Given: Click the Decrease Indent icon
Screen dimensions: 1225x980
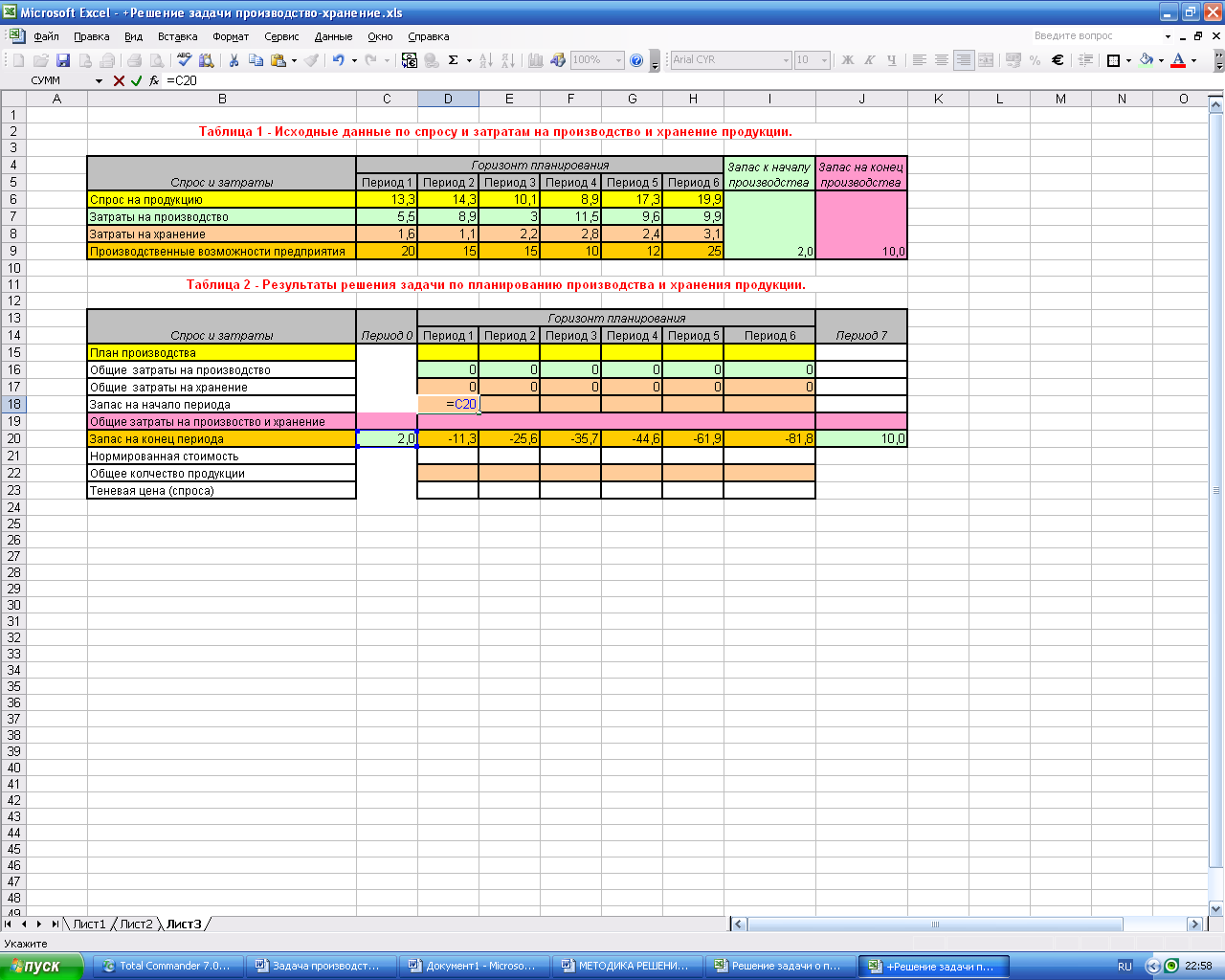Looking at the screenshot, I should point(1085,60).
